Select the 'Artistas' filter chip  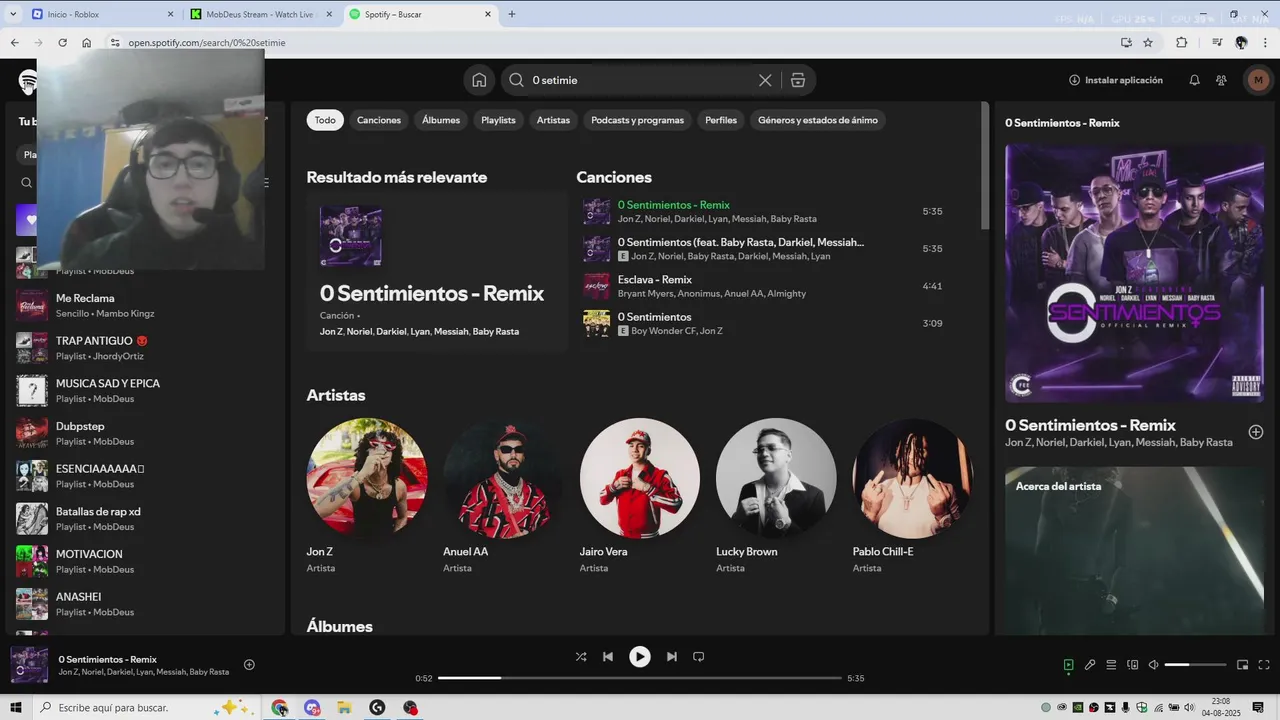click(553, 120)
